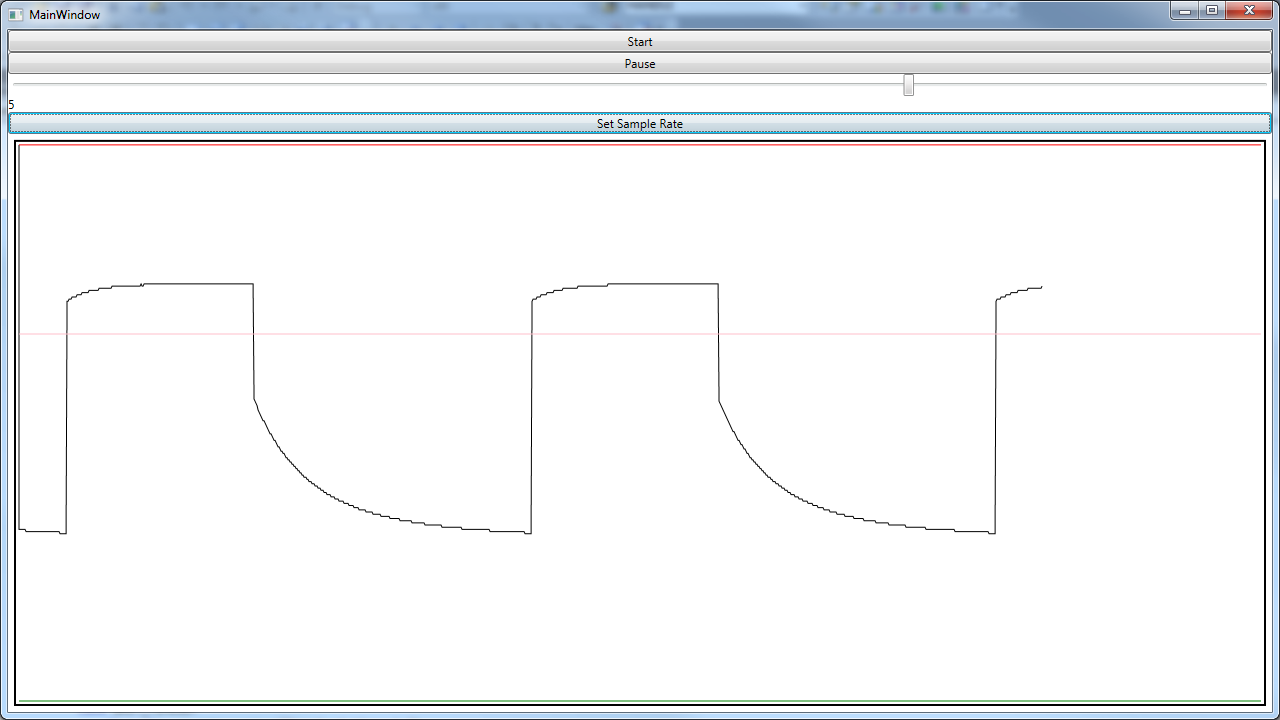Click the Start button
Image resolution: width=1280 pixels, height=720 pixels.
[x=640, y=42]
